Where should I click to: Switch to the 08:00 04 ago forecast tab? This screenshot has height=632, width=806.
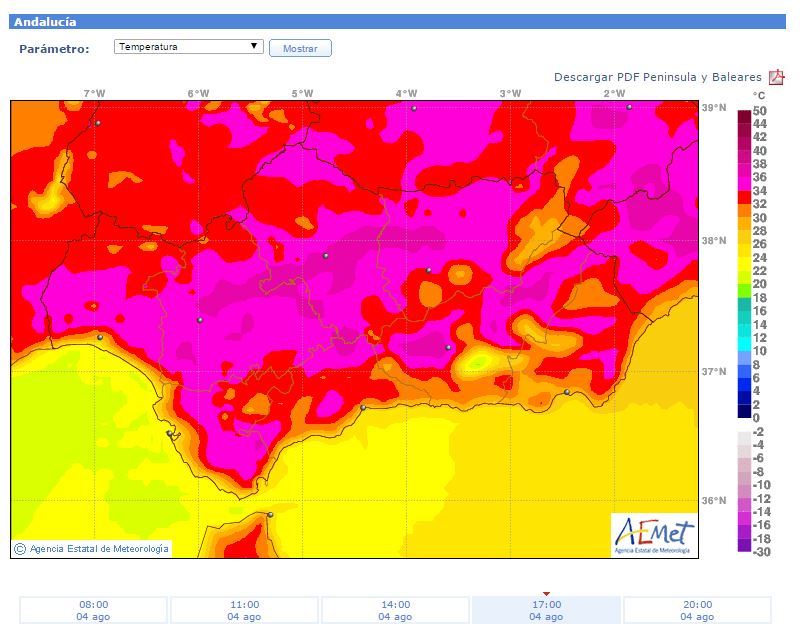94,610
